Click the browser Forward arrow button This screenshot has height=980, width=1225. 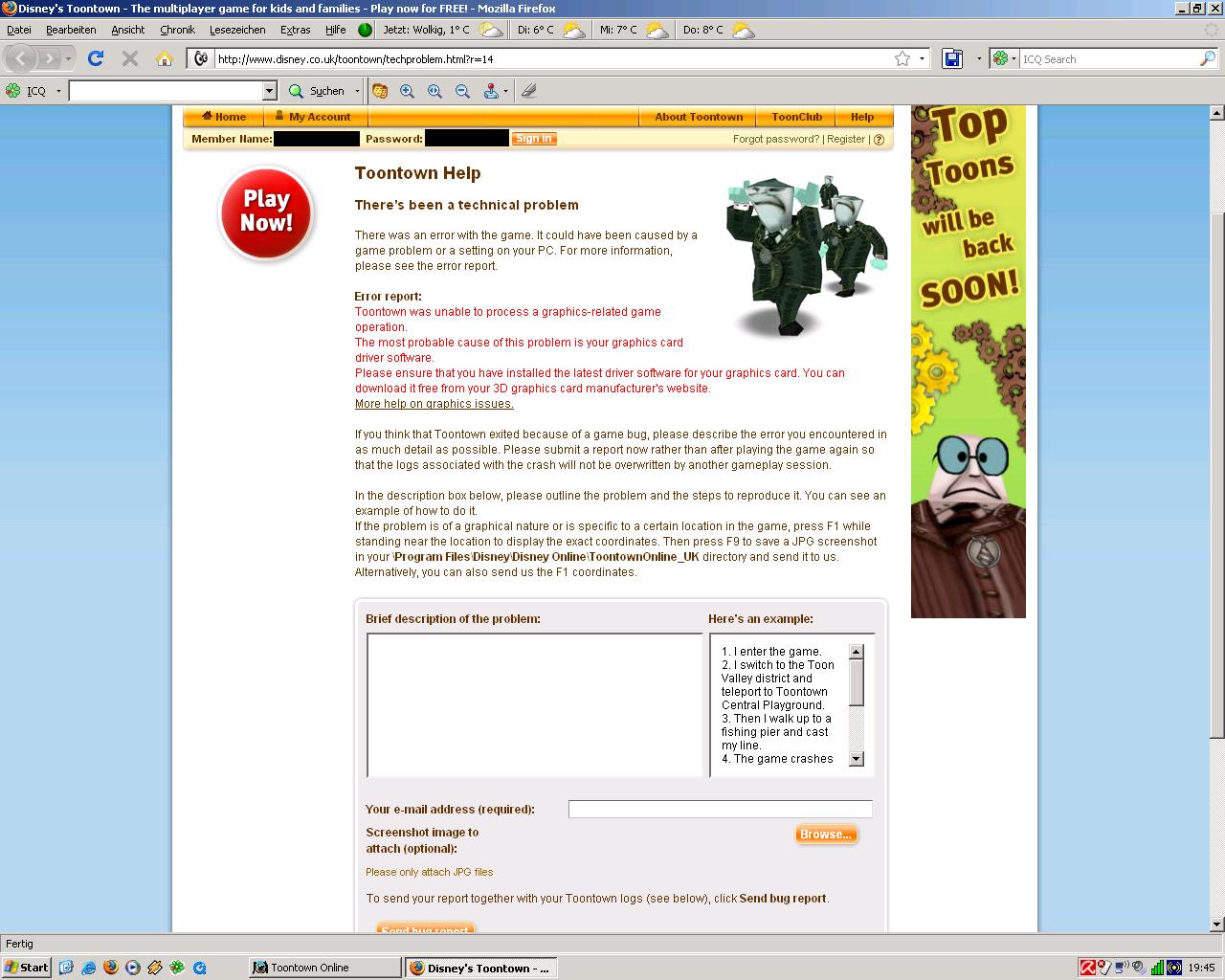point(49,58)
